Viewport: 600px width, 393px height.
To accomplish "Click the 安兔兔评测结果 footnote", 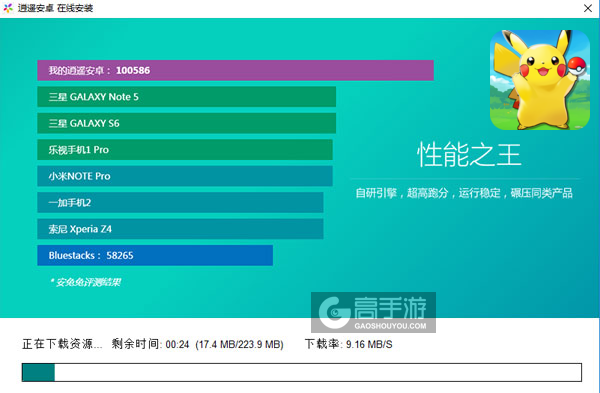I will [x=85, y=282].
